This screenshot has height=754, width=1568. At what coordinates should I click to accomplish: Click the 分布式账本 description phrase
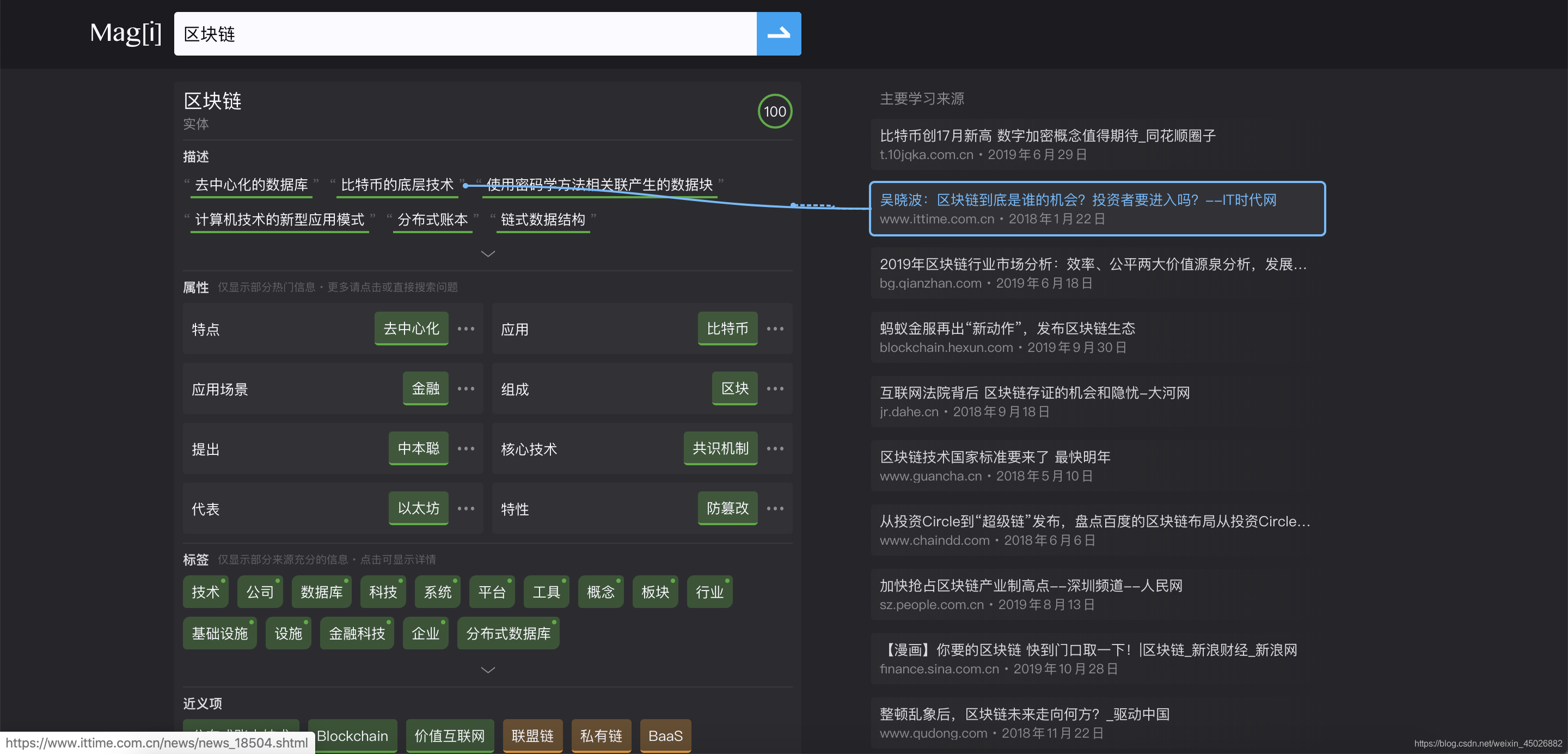(x=432, y=220)
